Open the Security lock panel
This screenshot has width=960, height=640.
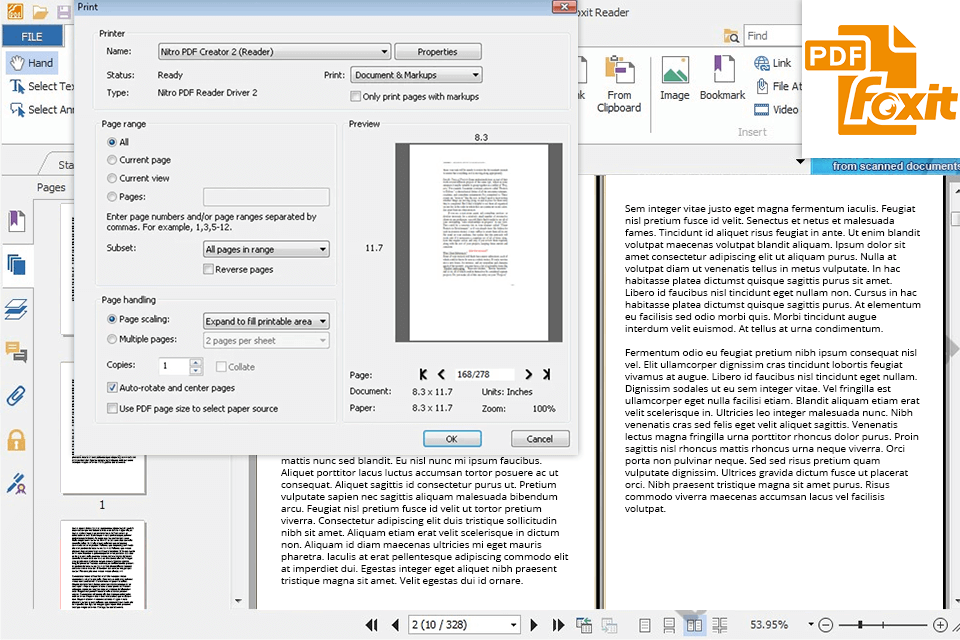pos(16,439)
